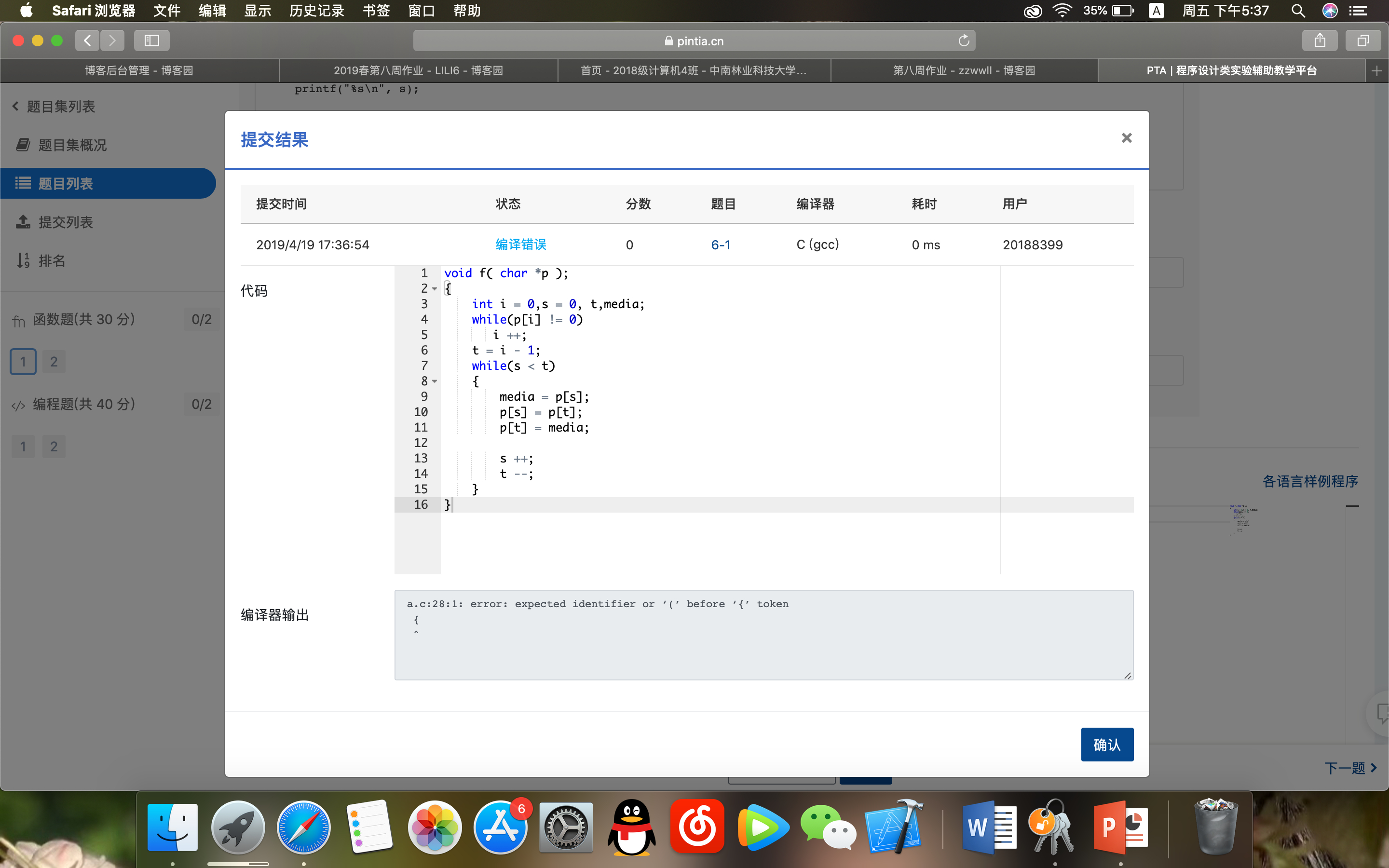Open Photos from the Dock
This screenshot has height=868, width=1389.
[435, 827]
